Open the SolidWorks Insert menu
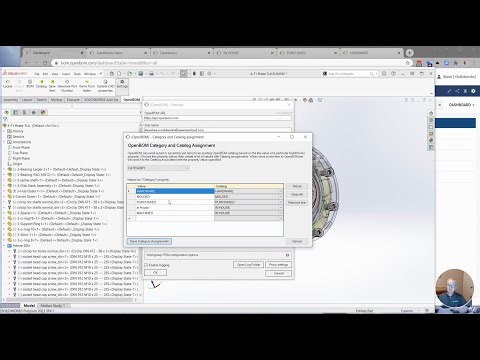 pos(66,74)
